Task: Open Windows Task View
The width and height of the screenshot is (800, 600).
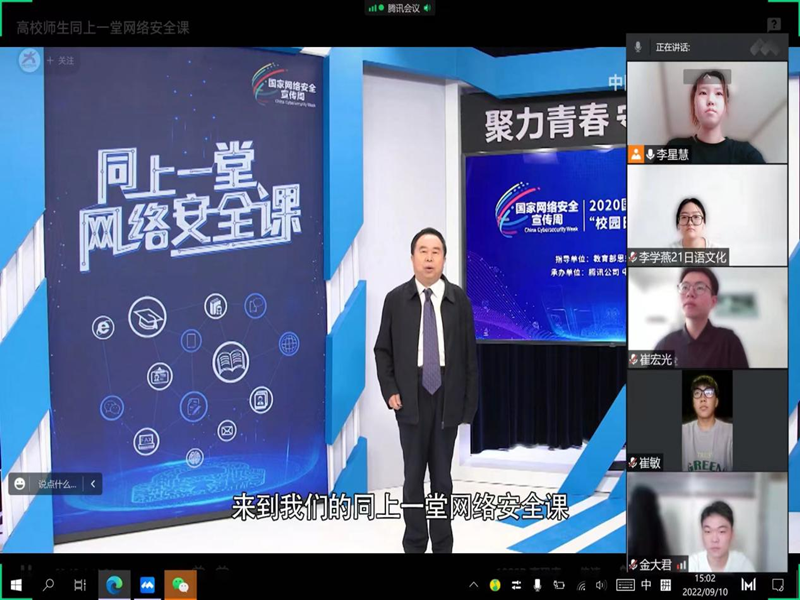Action: pyautogui.click(x=81, y=585)
